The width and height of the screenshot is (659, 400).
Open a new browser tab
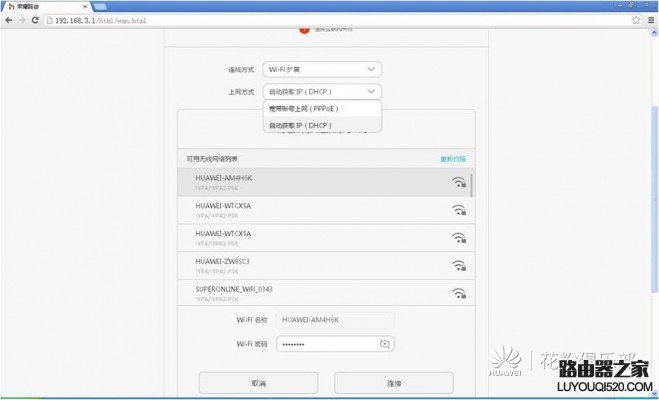[x=100, y=7]
